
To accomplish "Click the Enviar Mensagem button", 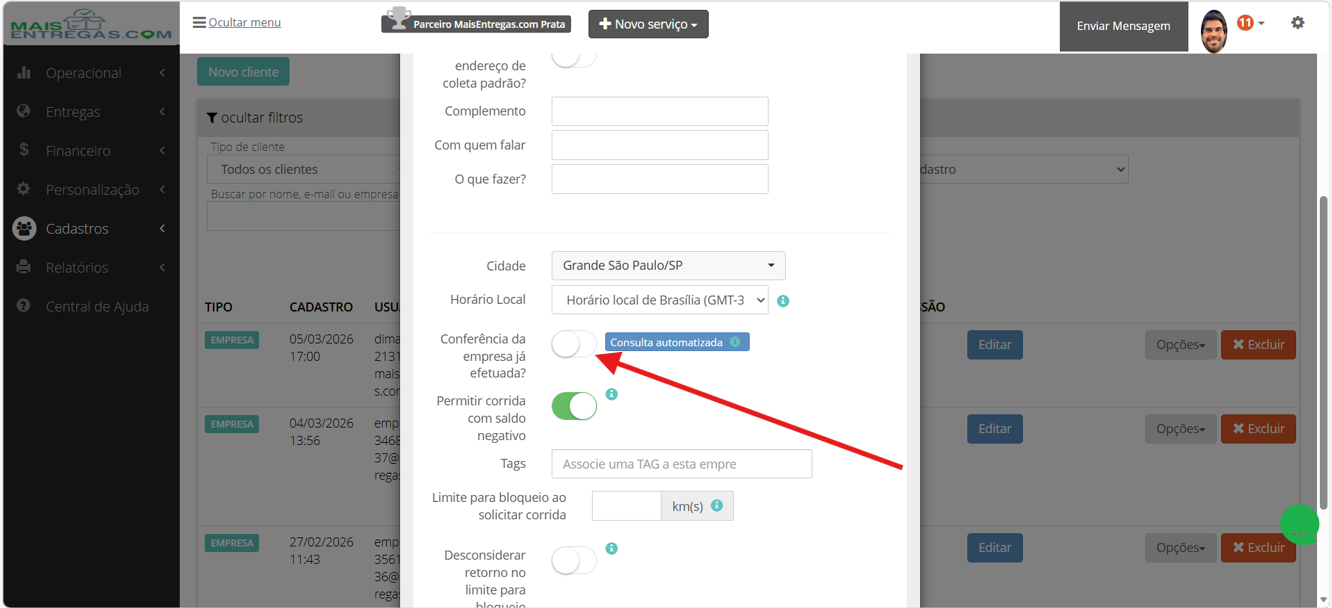I will click(x=1123, y=26).
